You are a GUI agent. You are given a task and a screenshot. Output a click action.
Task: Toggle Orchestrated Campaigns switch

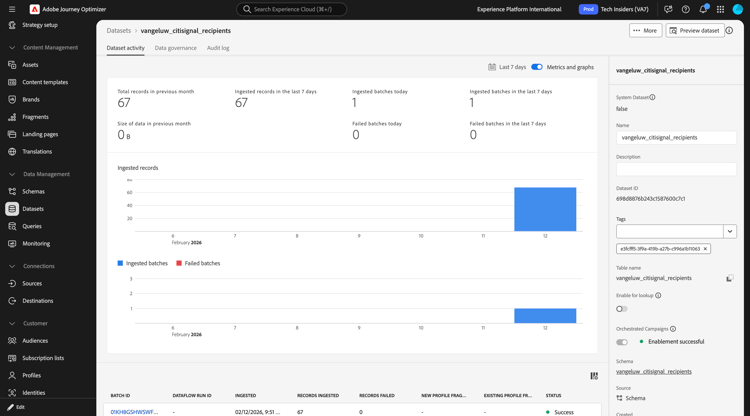pos(622,342)
